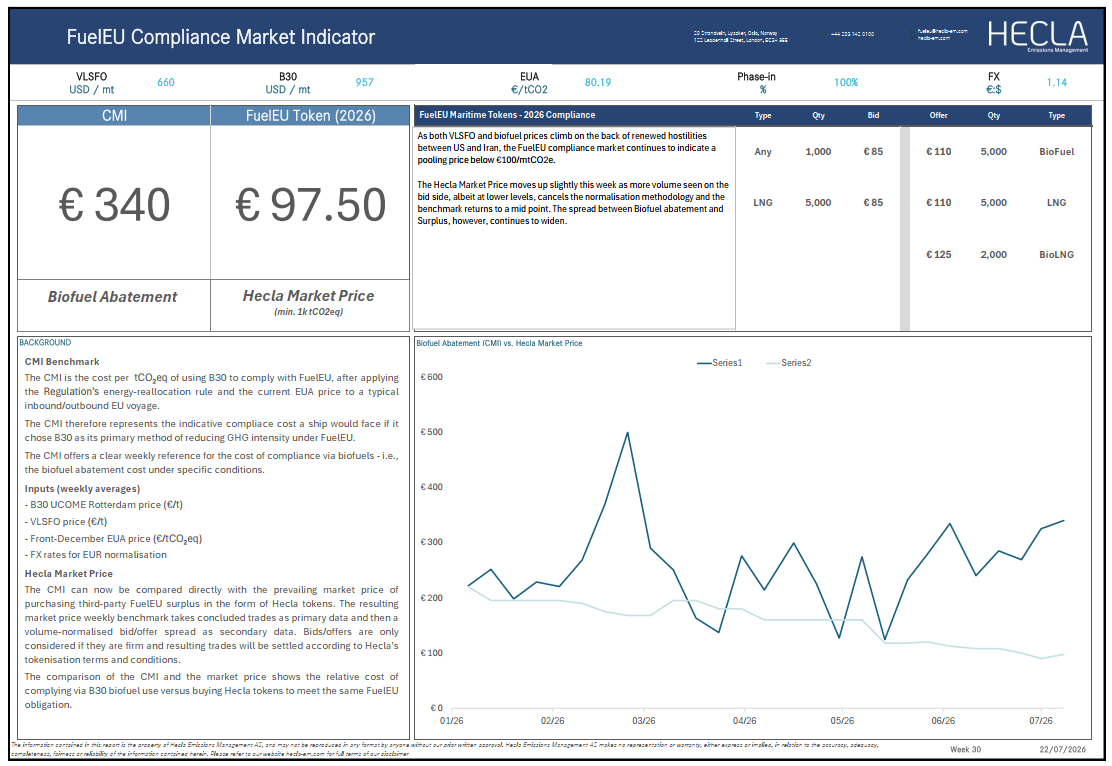This screenshot has height=766, width=1112.
Task: Click the BioFuel offer type cell
Action: [1057, 152]
